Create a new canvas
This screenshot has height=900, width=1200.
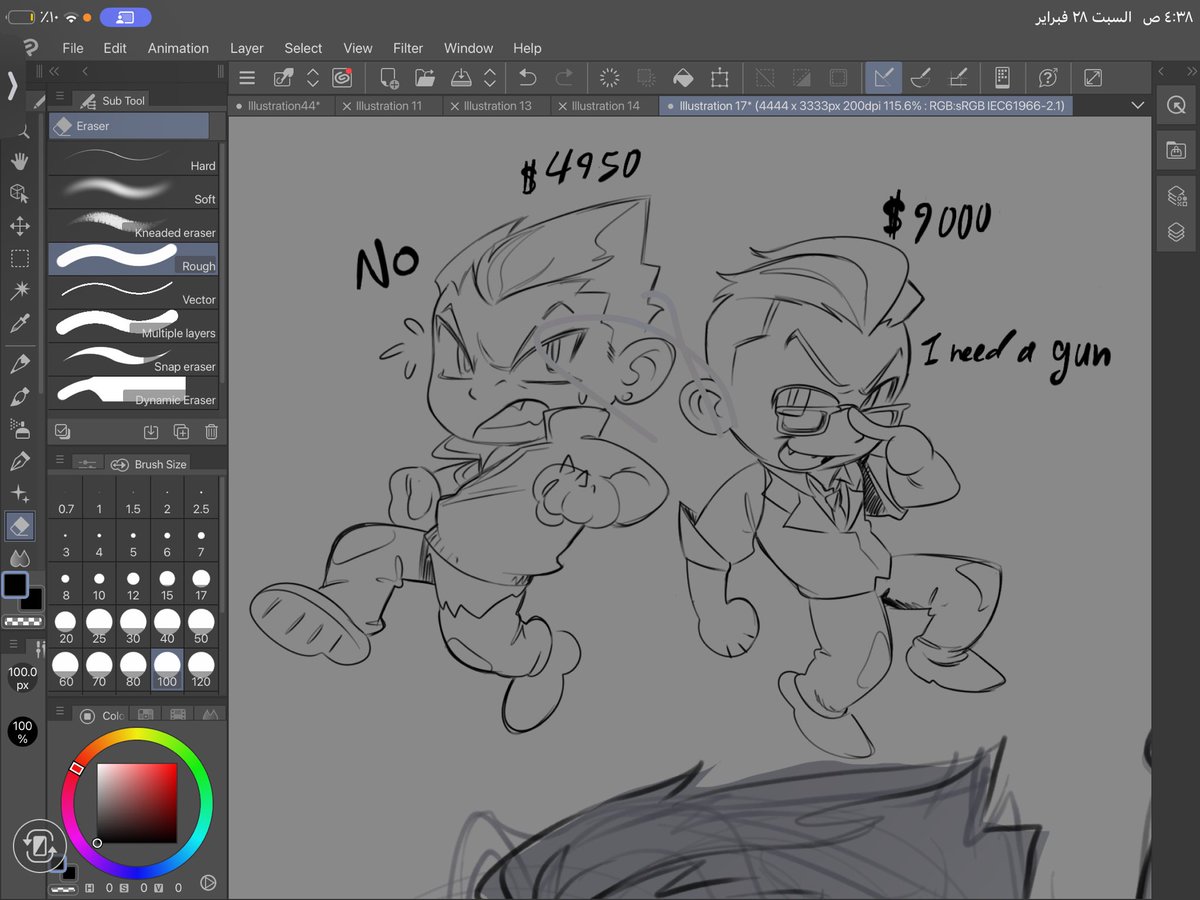click(x=389, y=77)
